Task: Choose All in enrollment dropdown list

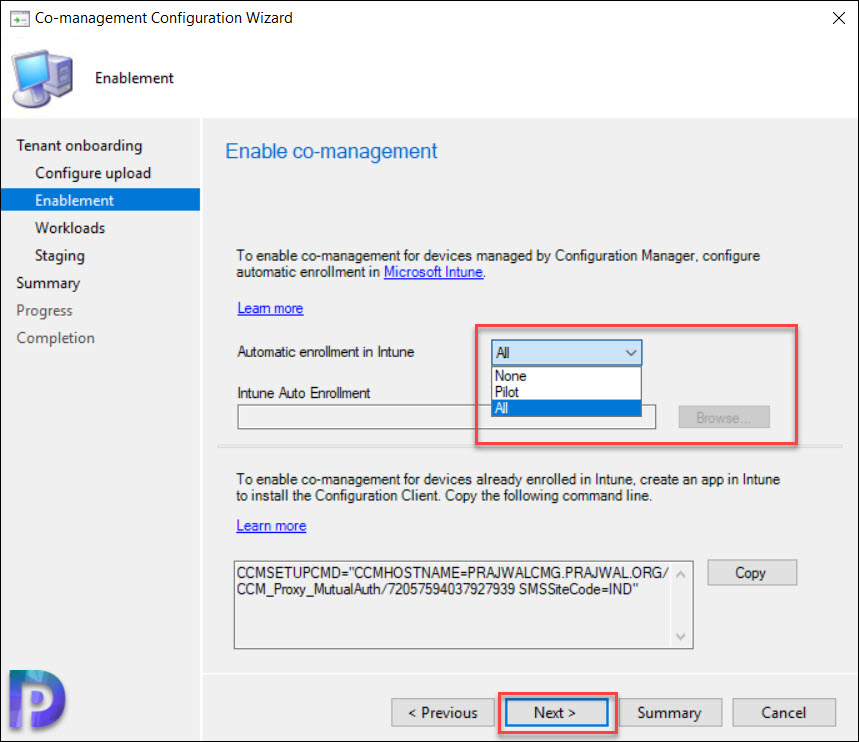Action: (x=566, y=408)
